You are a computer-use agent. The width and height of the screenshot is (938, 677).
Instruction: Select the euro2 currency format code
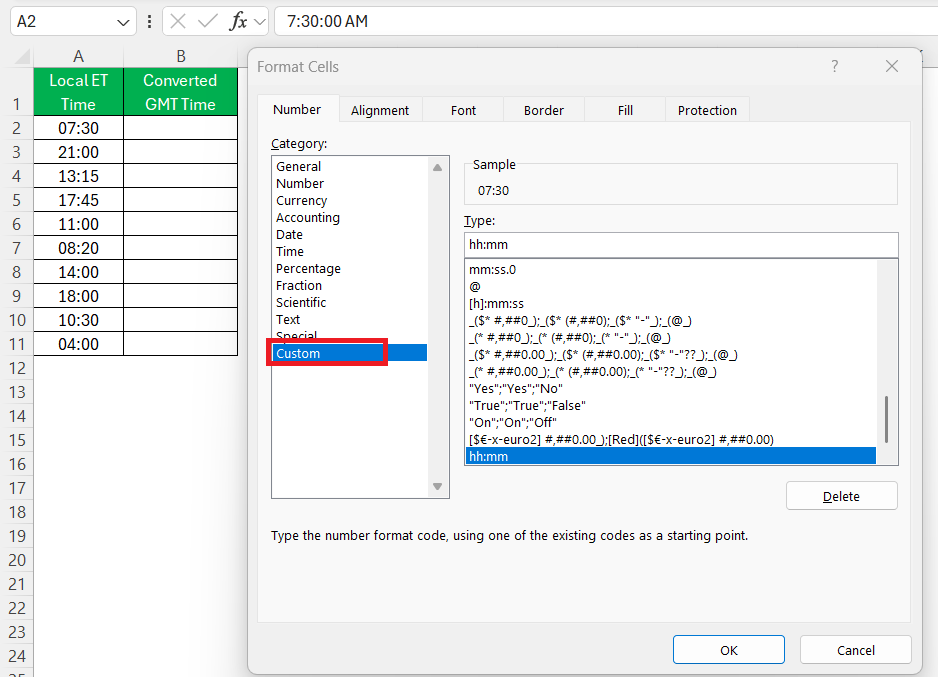(671, 439)
